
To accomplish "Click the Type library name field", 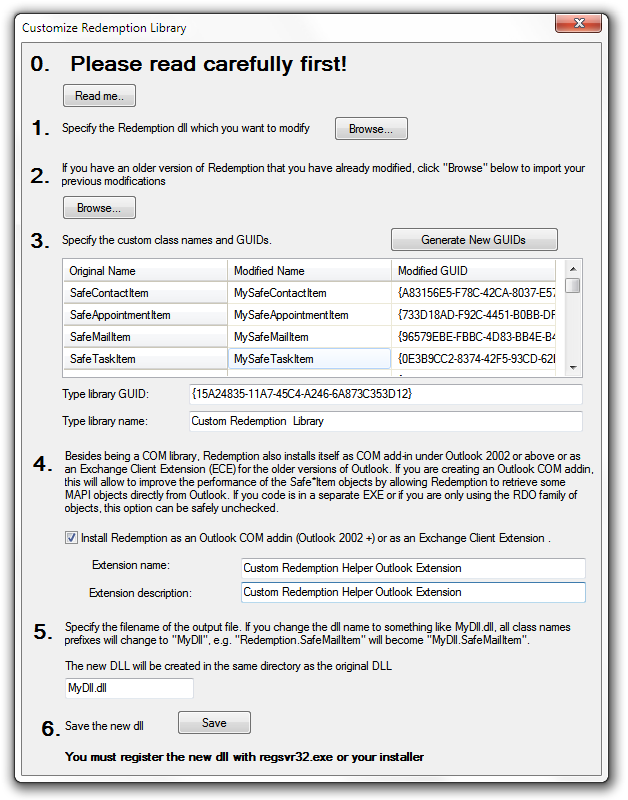I will coord(385,421).
